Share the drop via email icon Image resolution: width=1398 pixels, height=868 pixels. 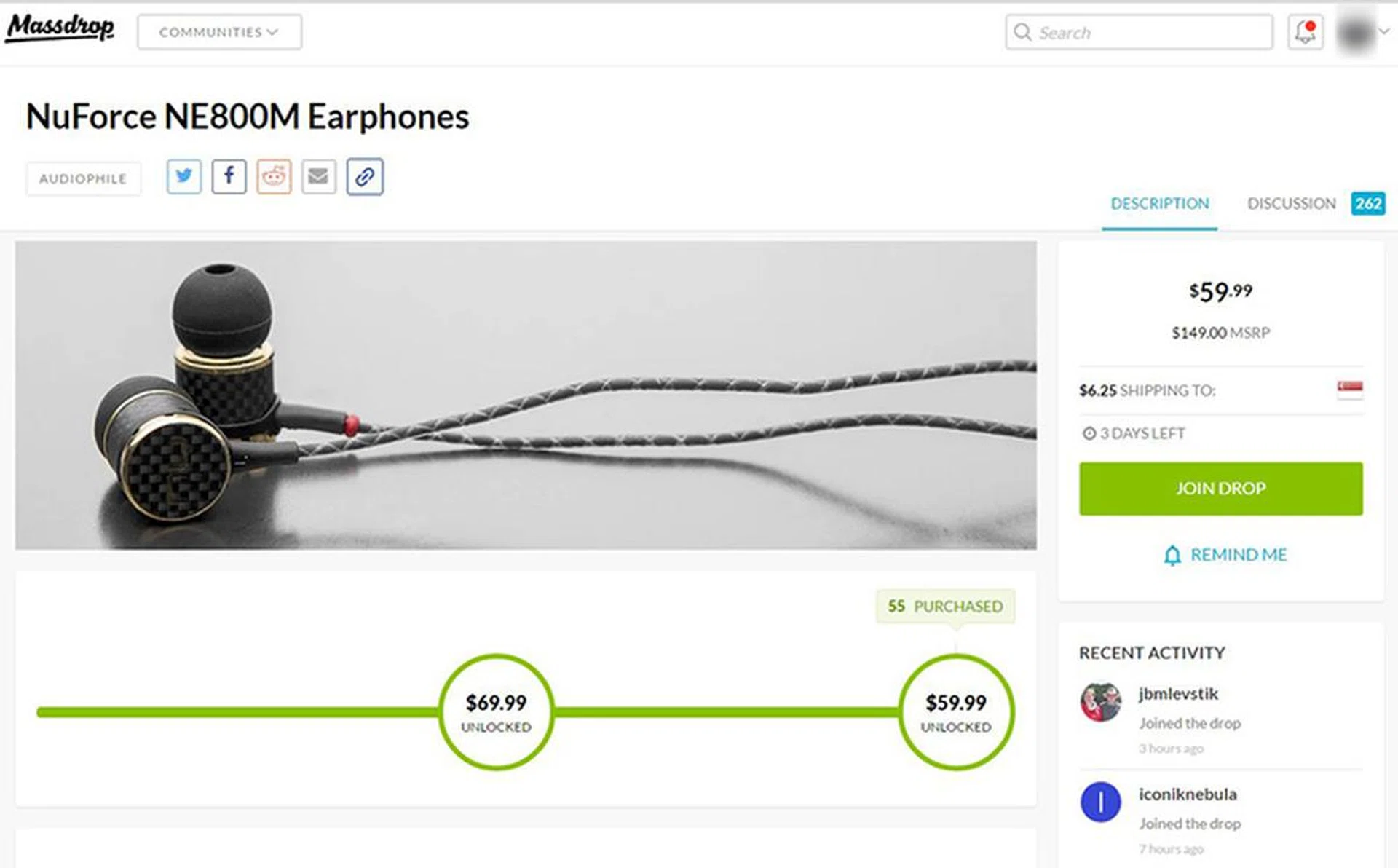[319, 176]
